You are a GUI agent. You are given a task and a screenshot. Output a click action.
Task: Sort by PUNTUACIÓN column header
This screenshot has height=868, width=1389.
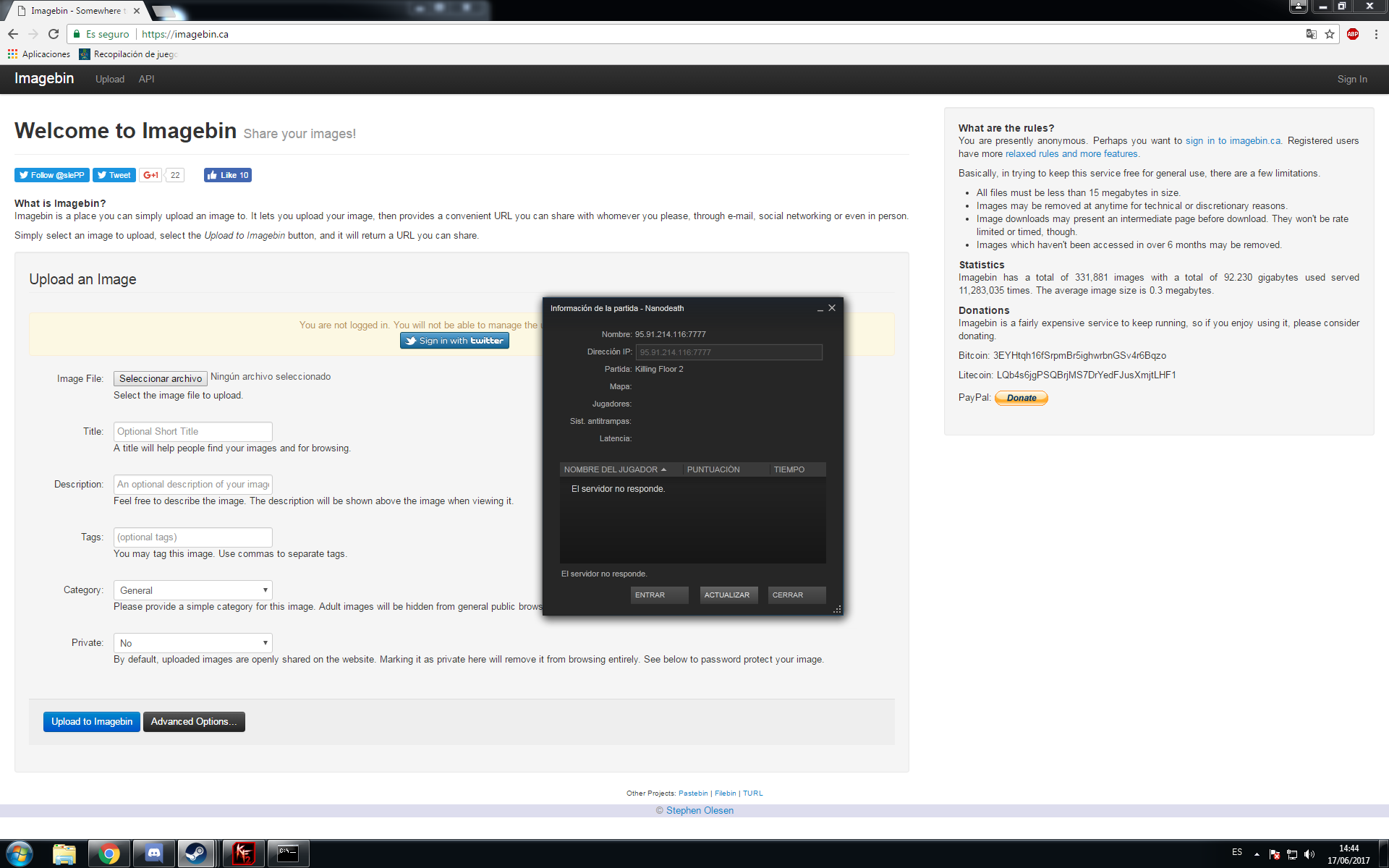[726, 469]
